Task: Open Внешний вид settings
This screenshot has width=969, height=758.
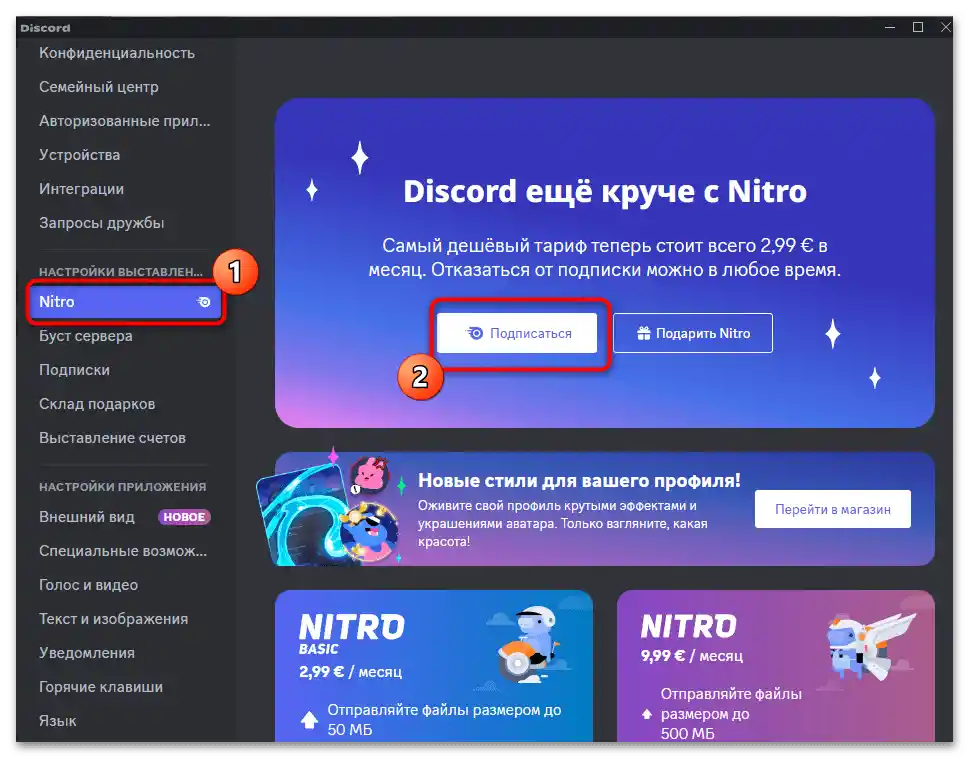Action: pyautogui.click(x=87, y=517)
